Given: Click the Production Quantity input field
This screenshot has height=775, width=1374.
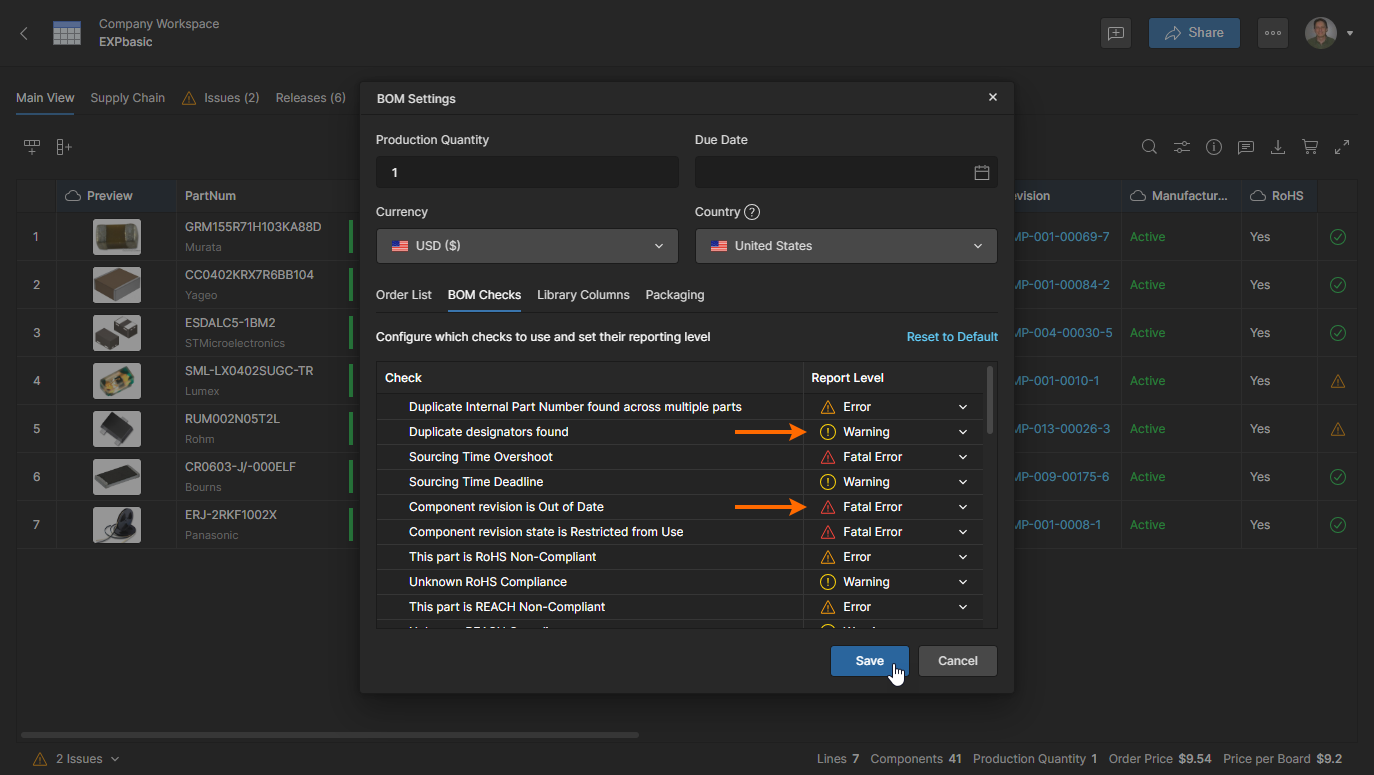Looking at the screenshot, I should [x=527, y=173].
